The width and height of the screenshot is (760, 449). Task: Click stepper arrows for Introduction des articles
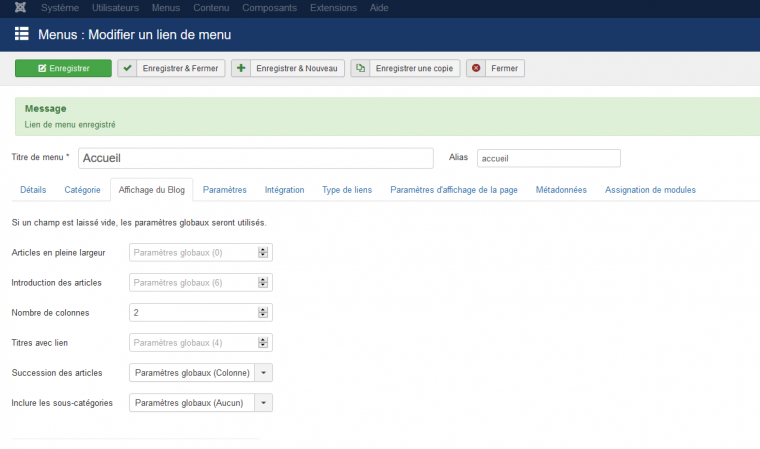tap(263, 282)
